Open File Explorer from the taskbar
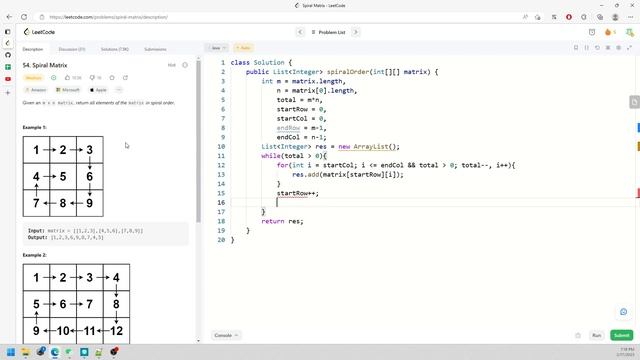The height and width of the screenshot is (360, 640). [25, 352]
